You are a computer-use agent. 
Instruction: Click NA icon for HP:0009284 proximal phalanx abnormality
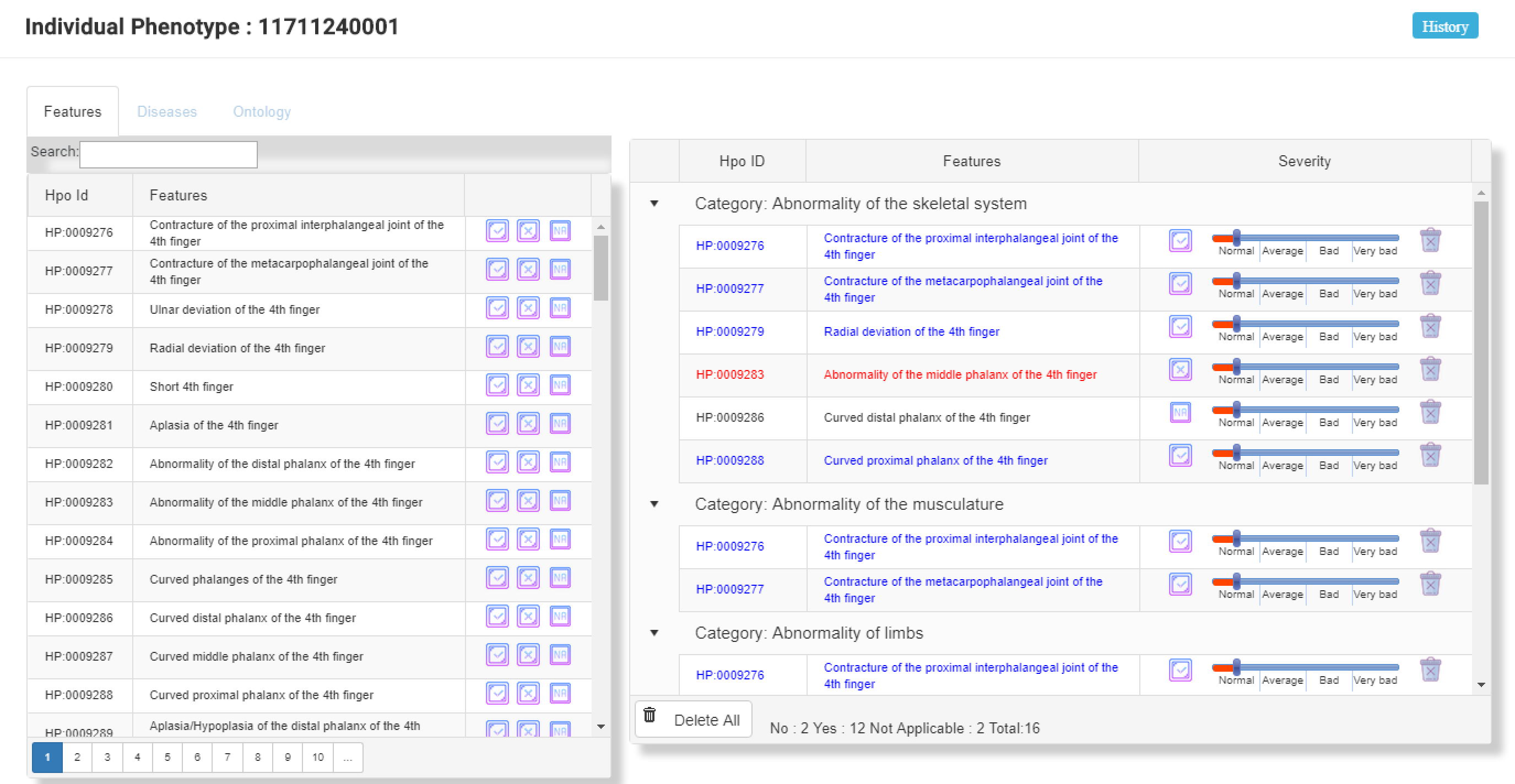[559, 540]
